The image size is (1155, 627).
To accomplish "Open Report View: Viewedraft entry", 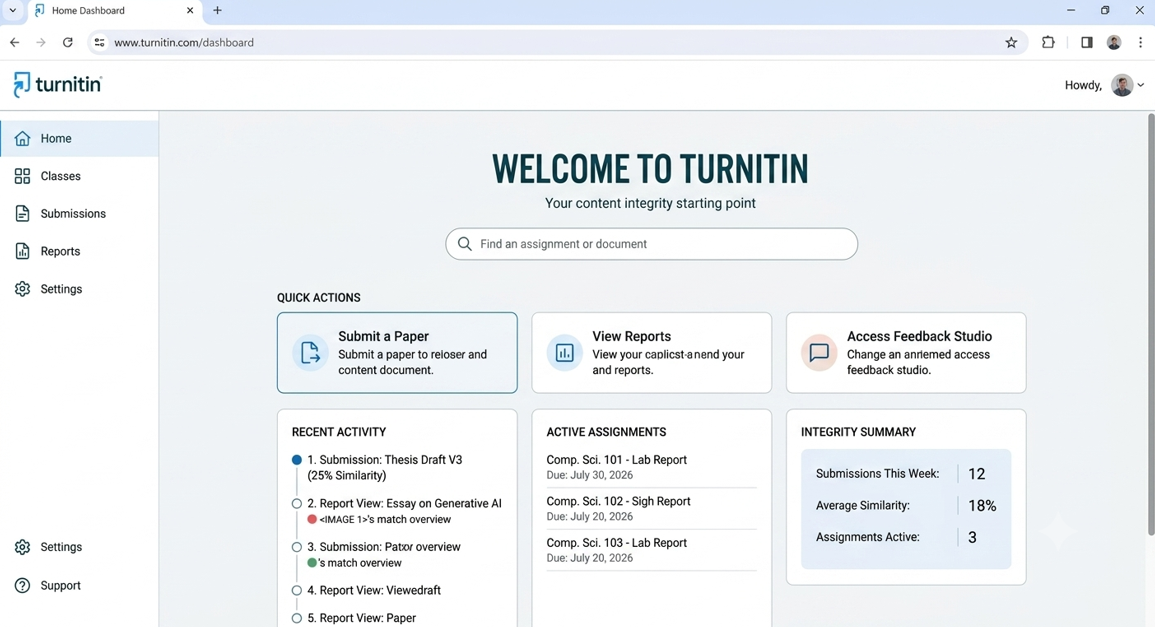I will [374, 591].
